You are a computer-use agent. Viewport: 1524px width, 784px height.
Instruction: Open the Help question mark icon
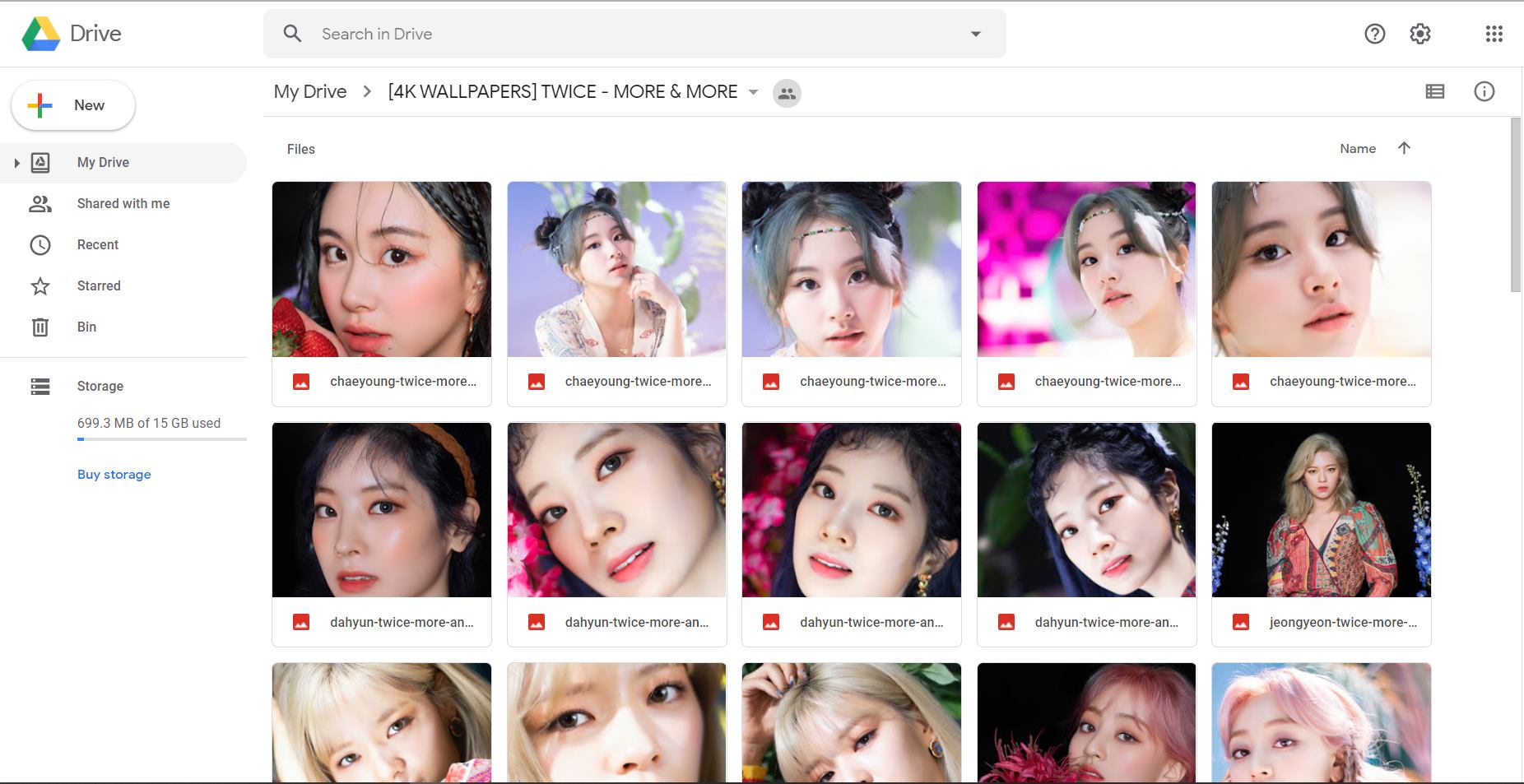1374,34
